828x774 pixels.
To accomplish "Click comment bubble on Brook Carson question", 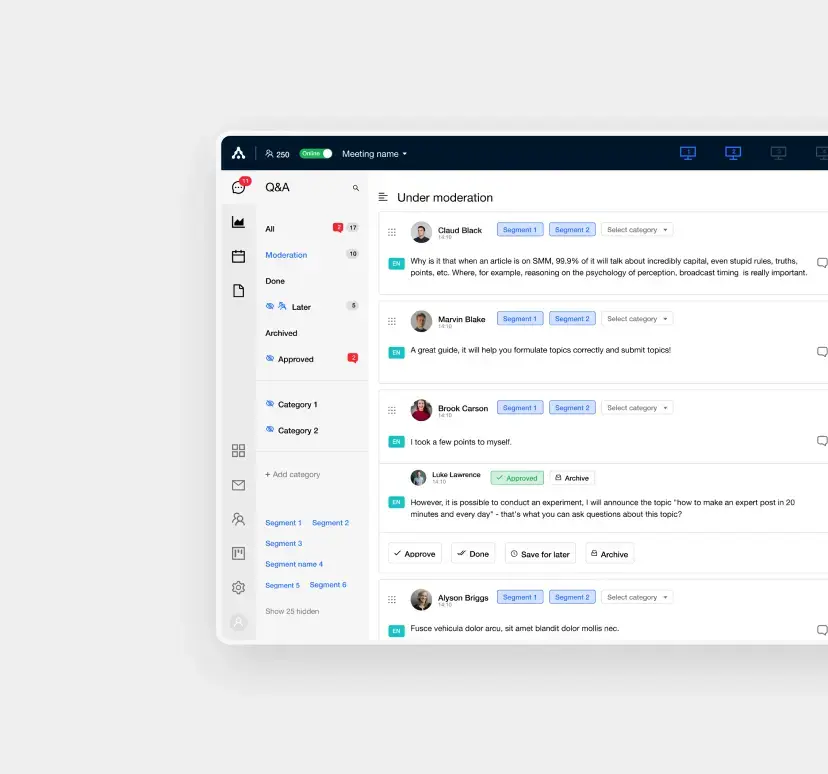I will click(822, 441).
